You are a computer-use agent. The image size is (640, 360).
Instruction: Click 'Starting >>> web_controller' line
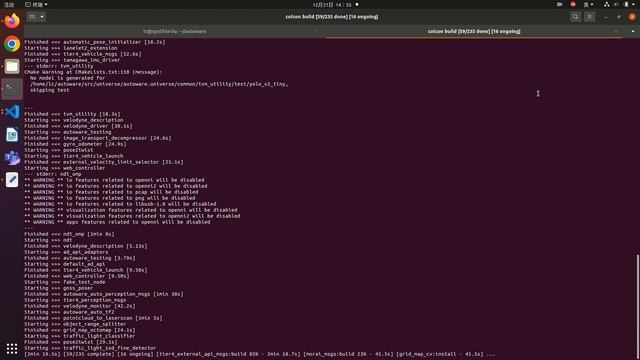click(x=64, y=168)
